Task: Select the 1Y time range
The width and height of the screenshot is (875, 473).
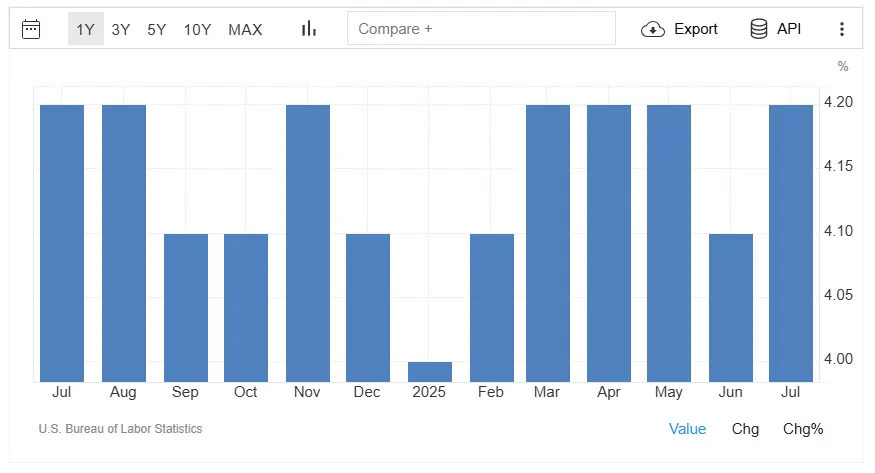Action: tap(85, 29)
